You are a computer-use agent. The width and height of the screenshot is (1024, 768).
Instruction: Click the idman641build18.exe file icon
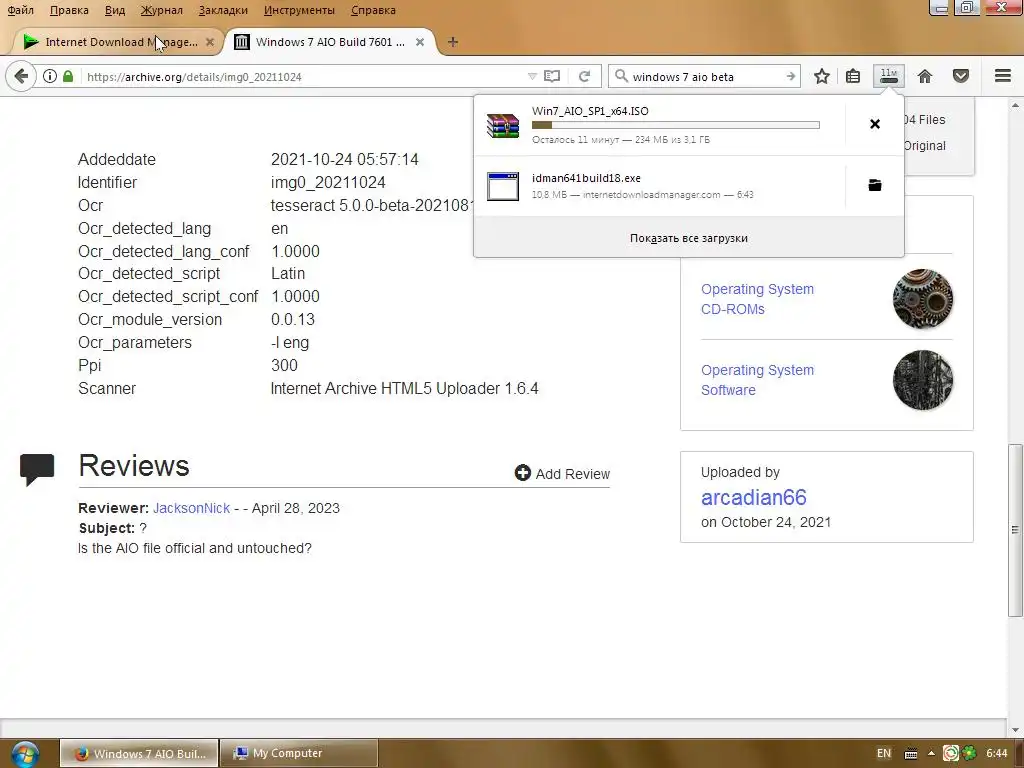point(503,186)
